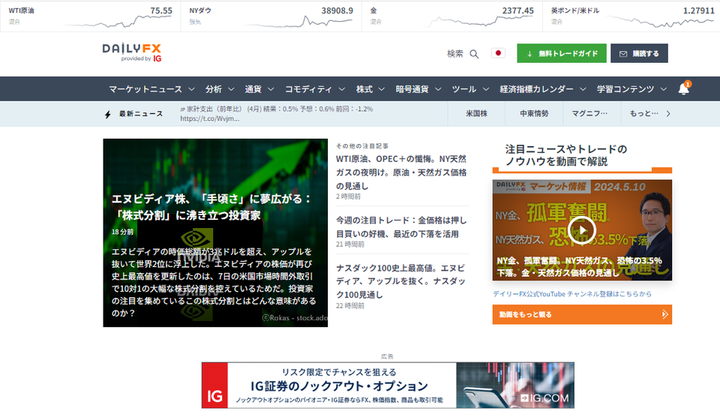Click the envelope icon on 購読する
The image size is (720, 420).
(x=623, y=54)
